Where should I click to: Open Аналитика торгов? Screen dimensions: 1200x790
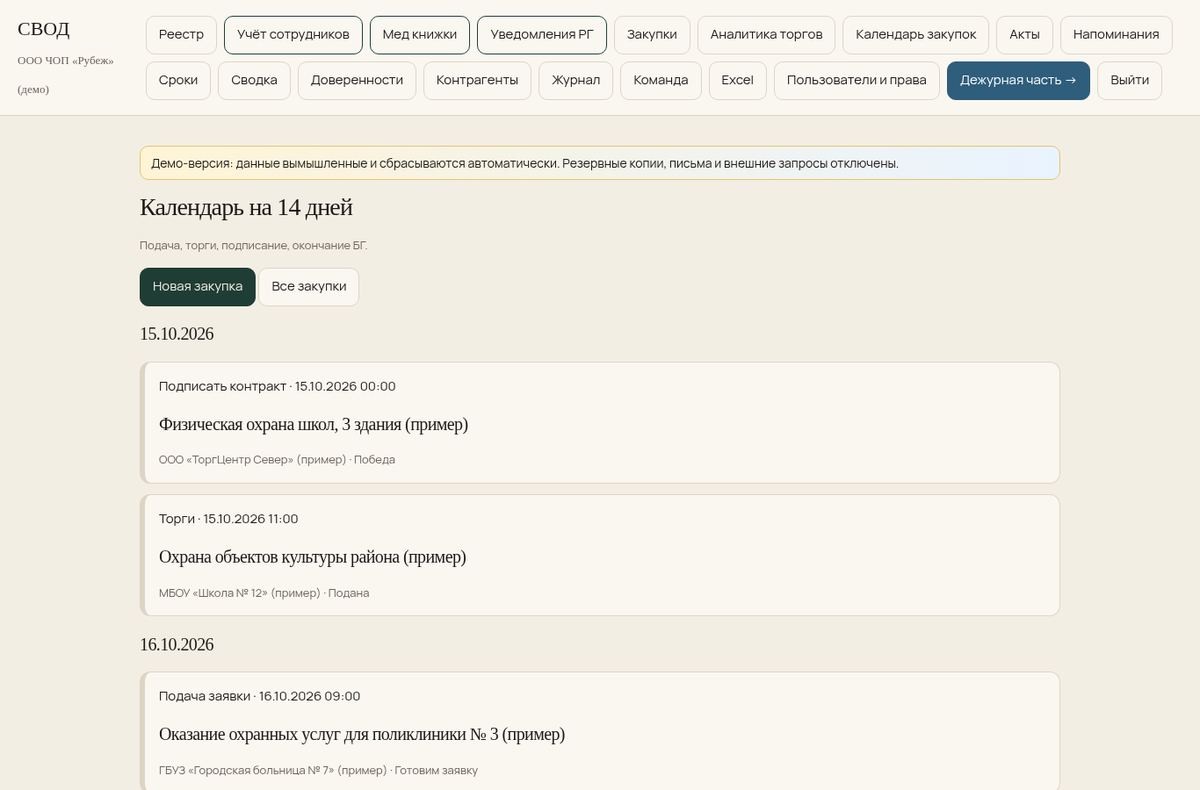tap(766, 35)
